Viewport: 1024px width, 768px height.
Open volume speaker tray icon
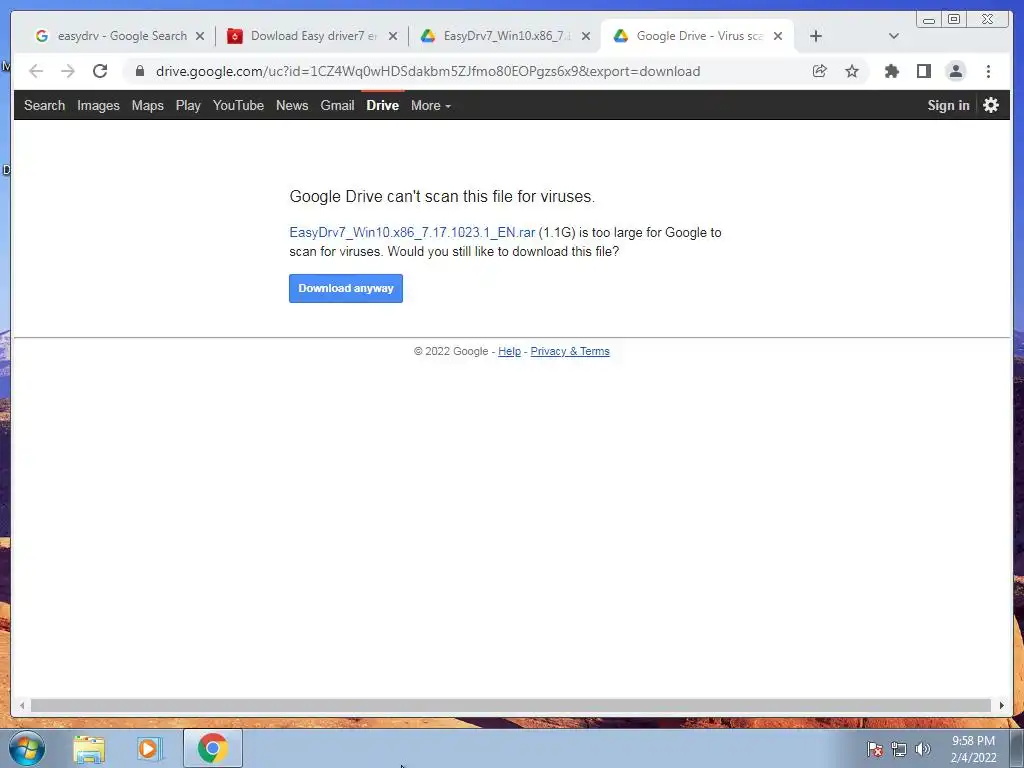(923, 749)
